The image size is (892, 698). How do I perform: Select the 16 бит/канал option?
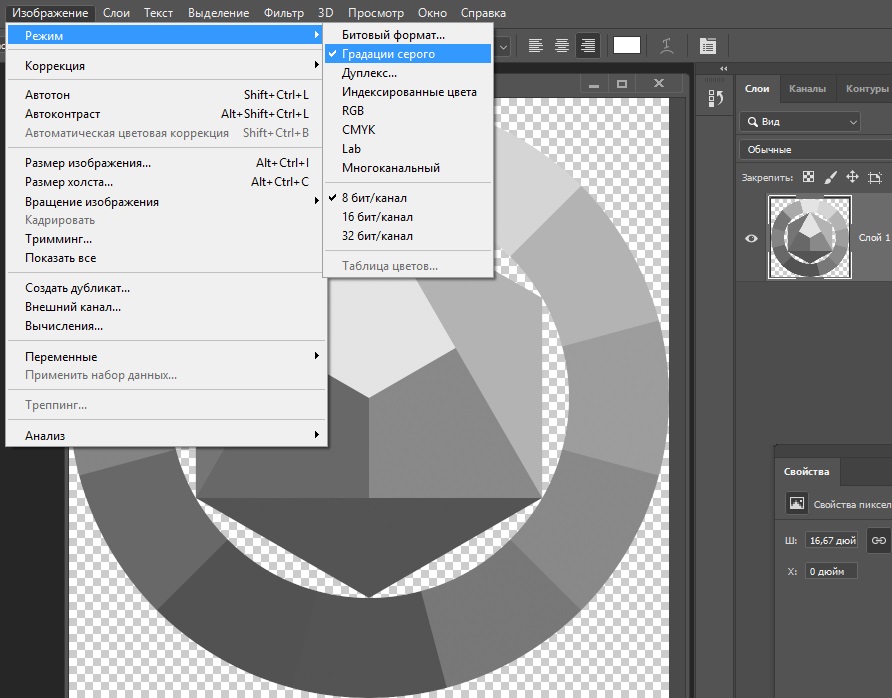click(377, 217)
